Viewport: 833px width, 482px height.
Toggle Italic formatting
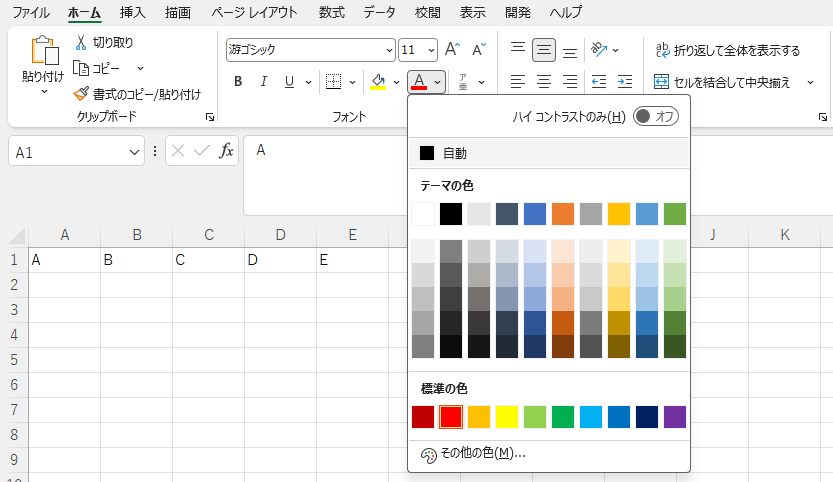point(264,81)
